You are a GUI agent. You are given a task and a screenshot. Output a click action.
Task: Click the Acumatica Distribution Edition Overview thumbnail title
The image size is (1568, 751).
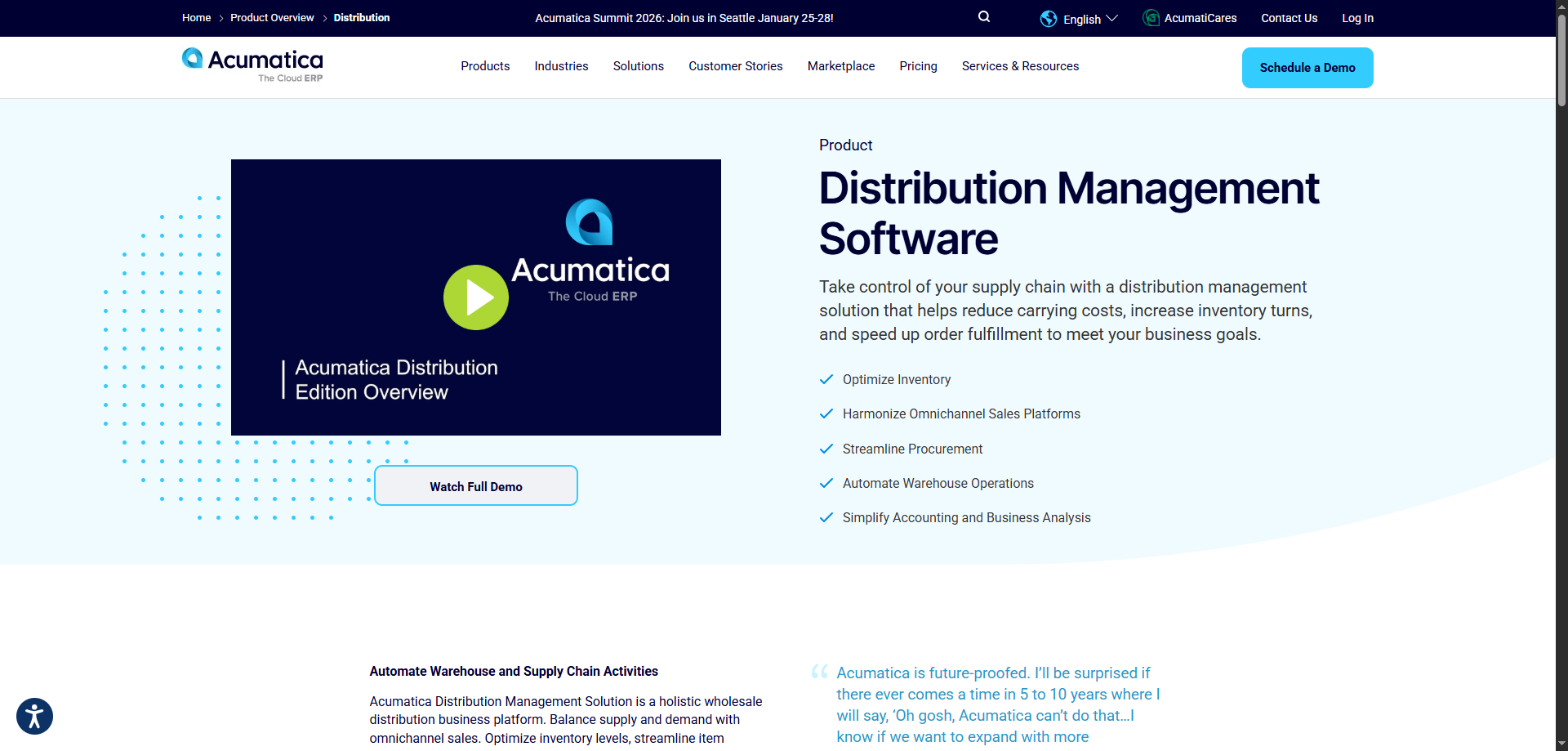(x=396, y=380)
